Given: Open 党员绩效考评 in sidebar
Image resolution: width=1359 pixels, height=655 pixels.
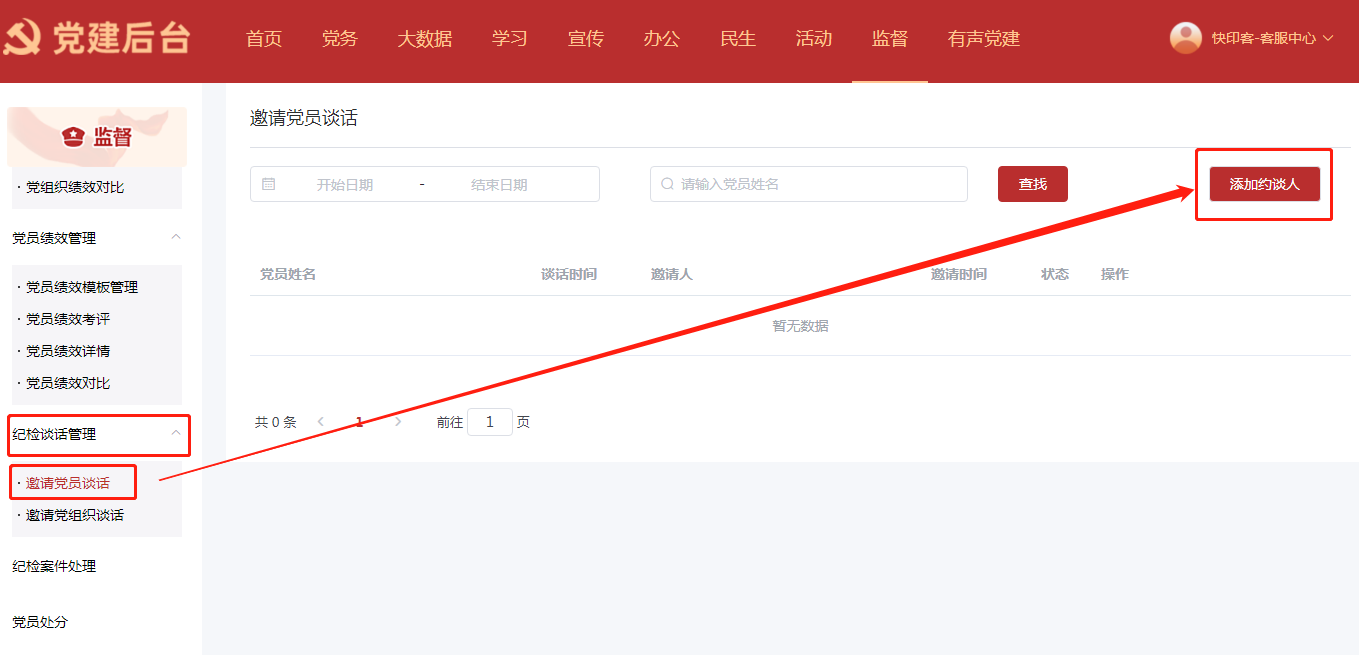Looking at the screenshot, I should pos(68,319).
